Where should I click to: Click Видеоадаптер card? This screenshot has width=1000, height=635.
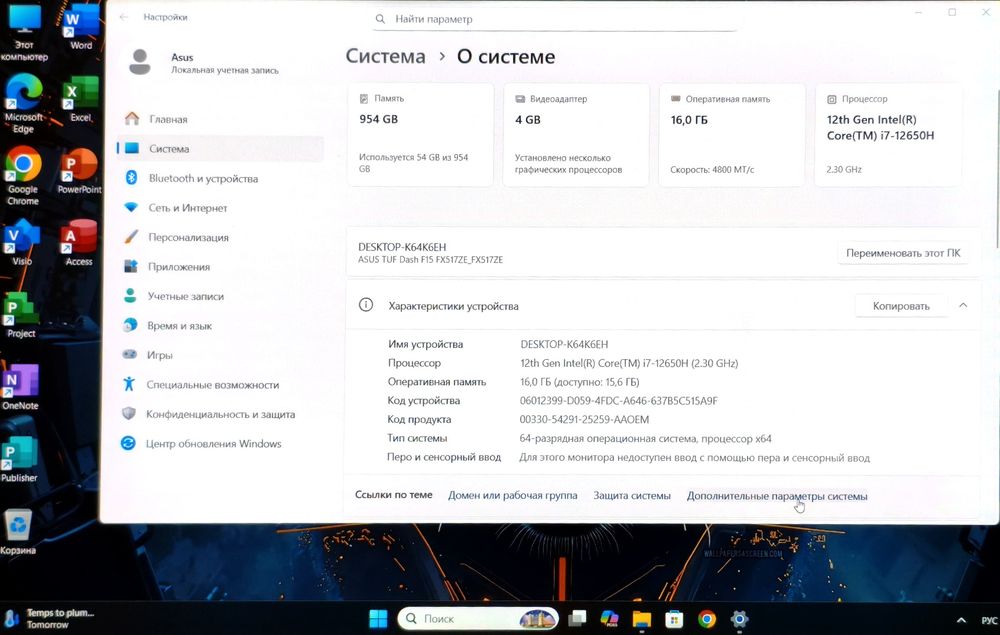576,135
